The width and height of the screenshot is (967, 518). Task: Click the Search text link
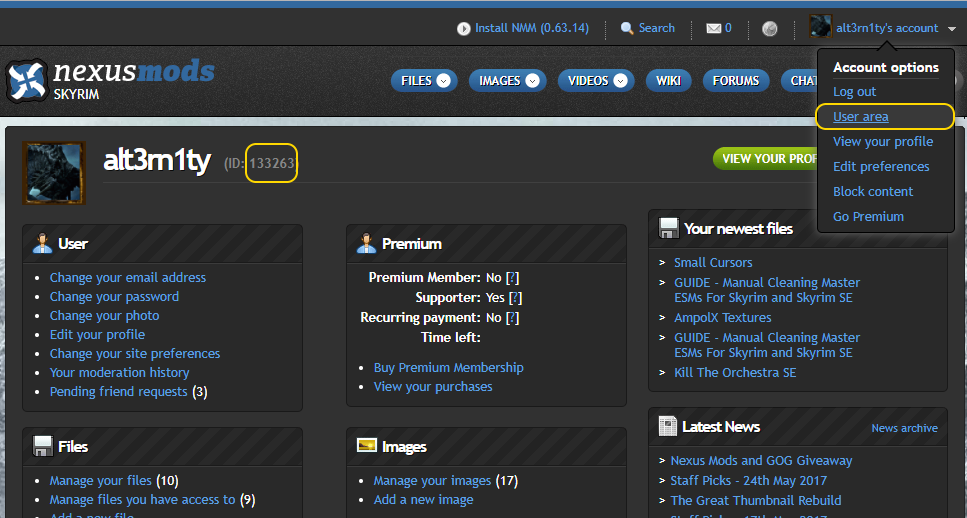click(x=656, y=28)
